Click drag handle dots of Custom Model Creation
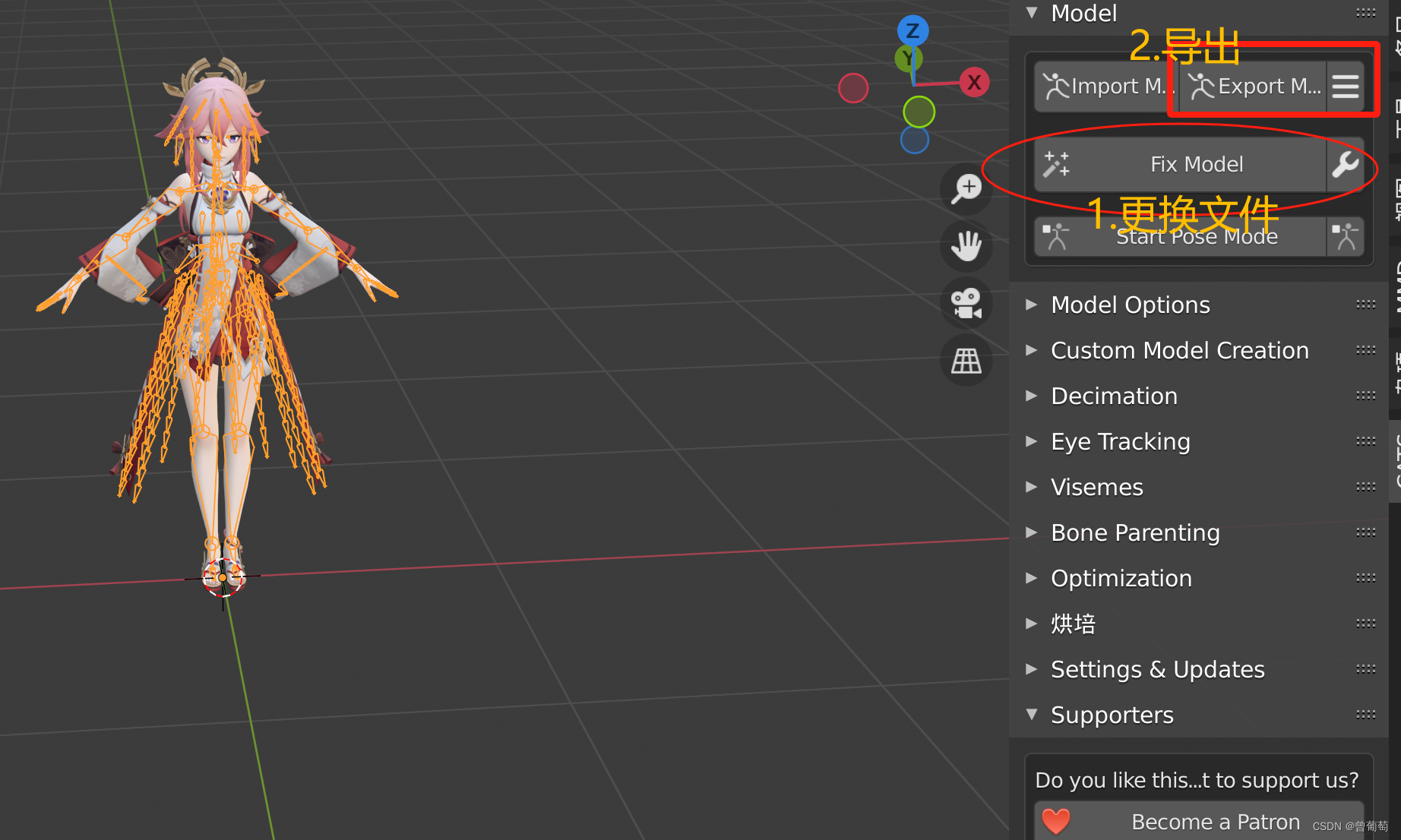1401x840 pixels. tap(1366, 350)
